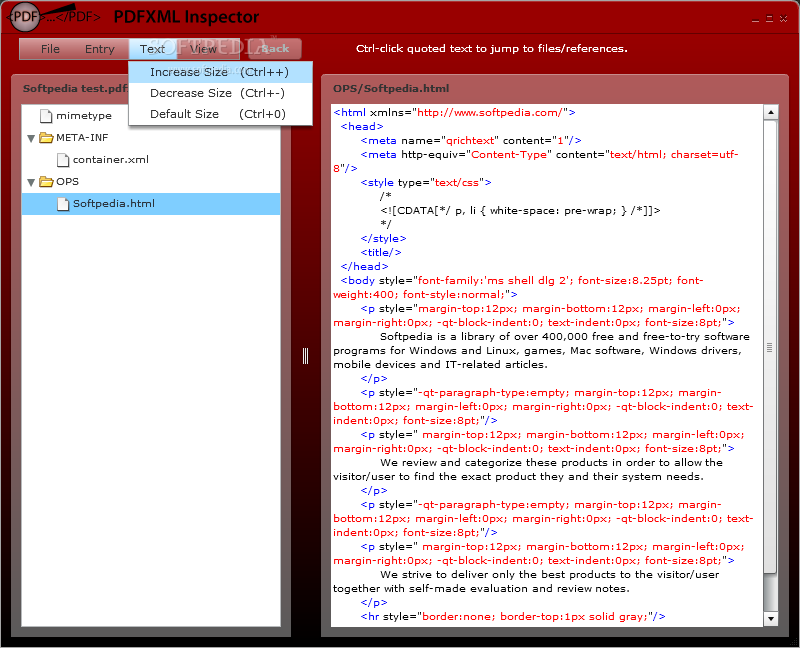Click the PDFXML Inspector logo icon
800x648 pixels.
(x=24, y=16)
